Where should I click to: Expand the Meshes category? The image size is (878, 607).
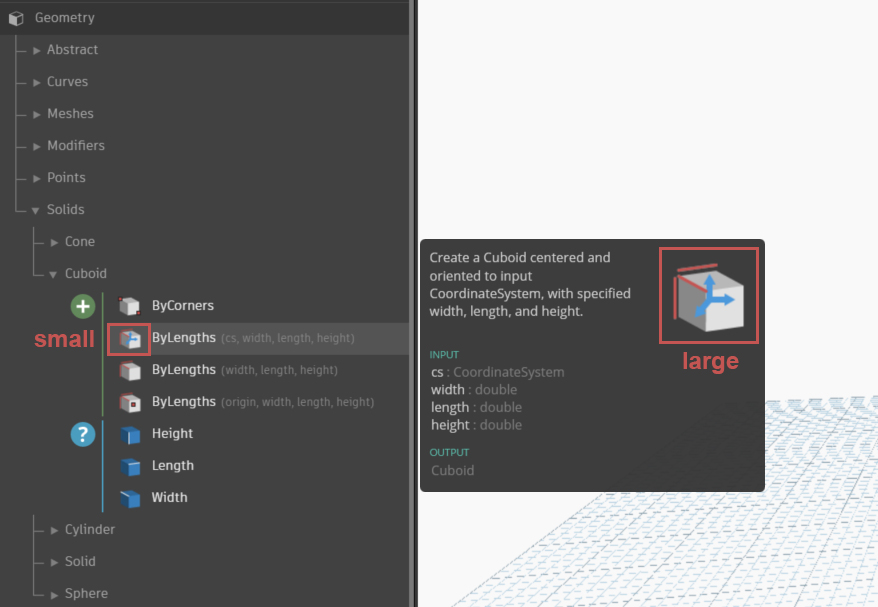[36, 114]
